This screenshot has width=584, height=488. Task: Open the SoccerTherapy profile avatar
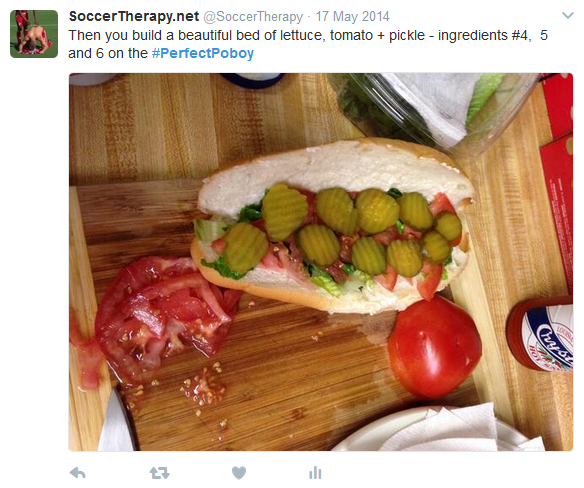coord(34,34)
